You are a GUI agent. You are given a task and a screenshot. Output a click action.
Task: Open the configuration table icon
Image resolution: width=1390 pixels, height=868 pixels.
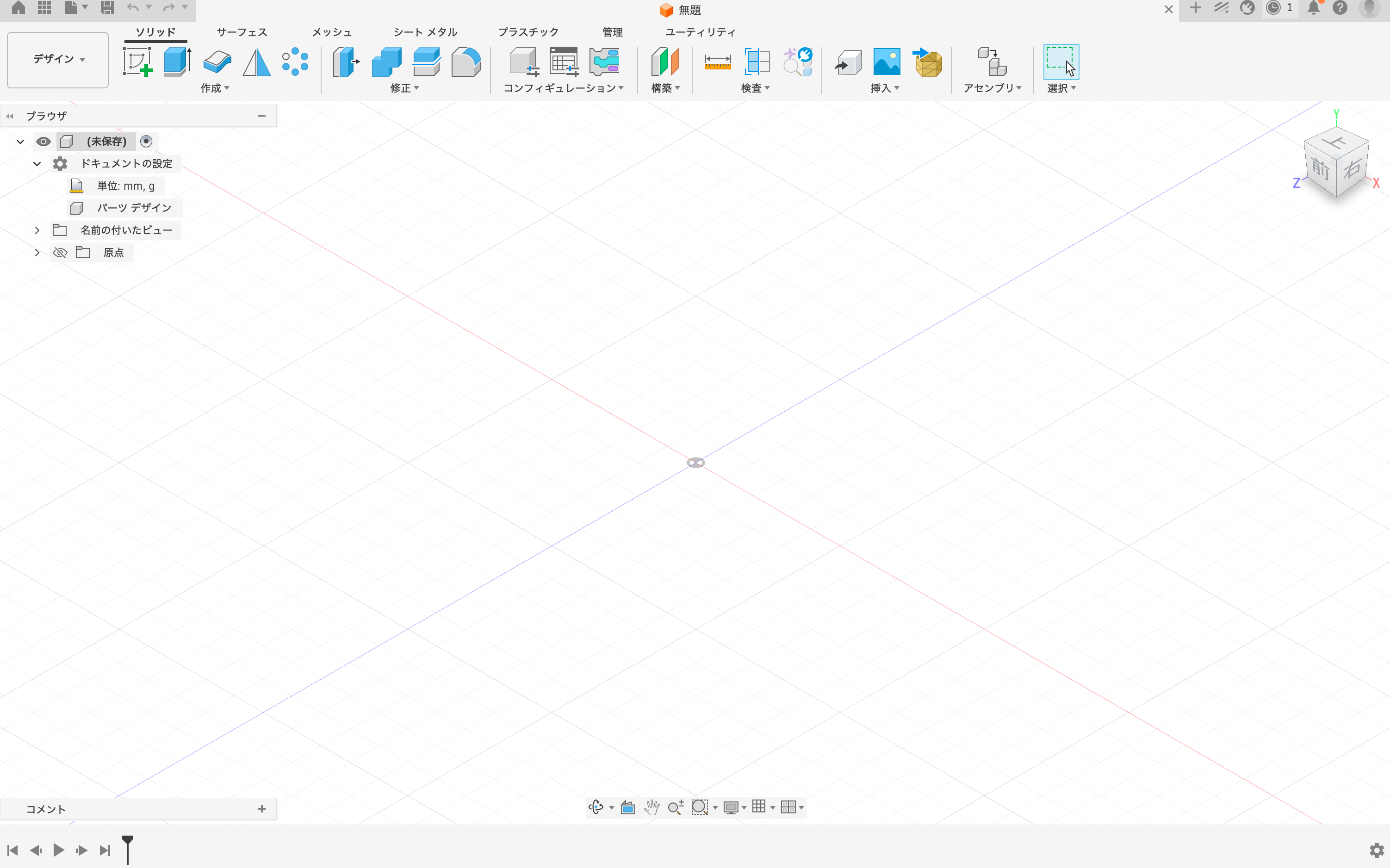click(564, 62)
